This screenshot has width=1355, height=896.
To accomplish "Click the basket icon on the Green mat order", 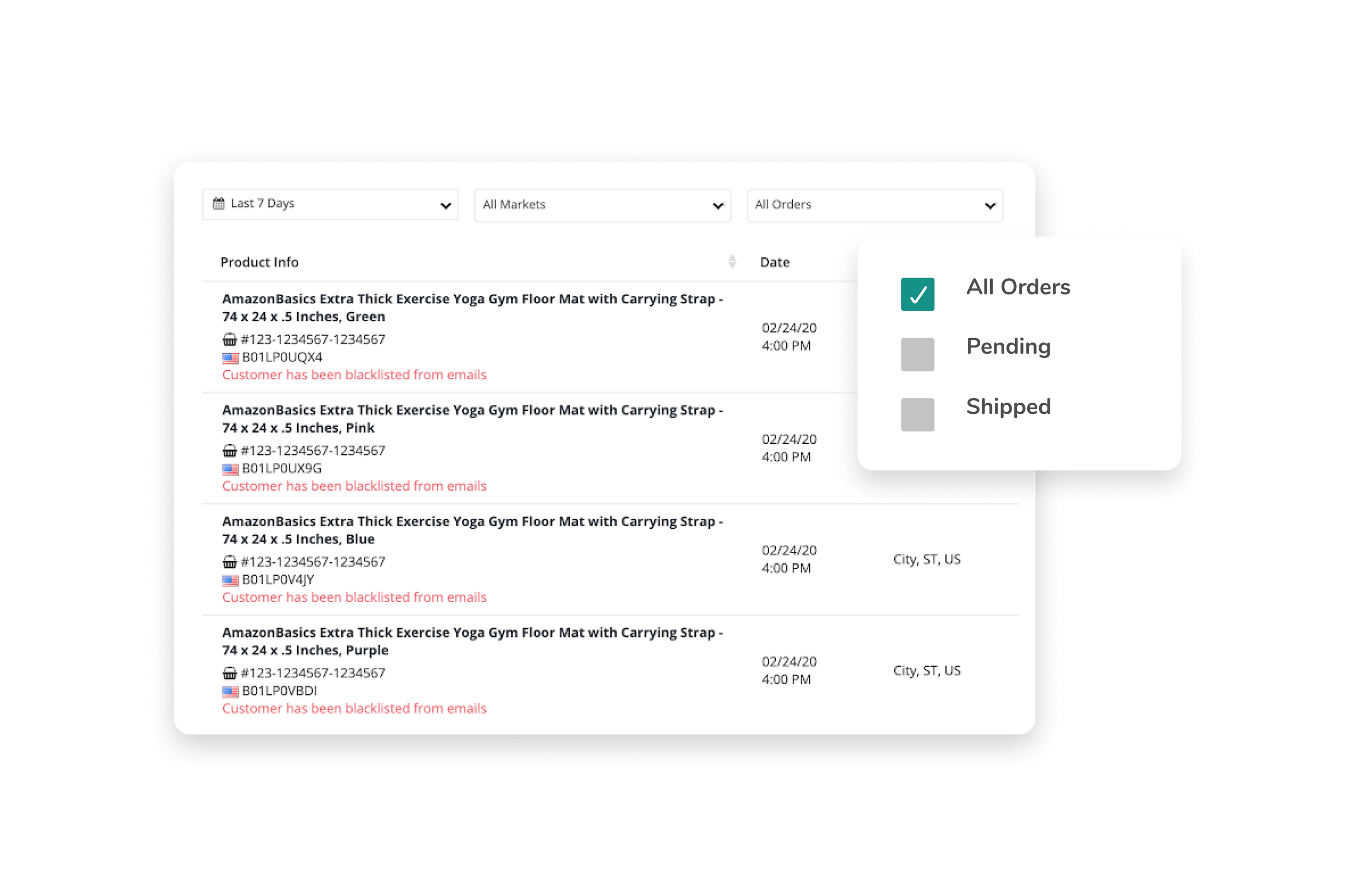I will 230,339.
